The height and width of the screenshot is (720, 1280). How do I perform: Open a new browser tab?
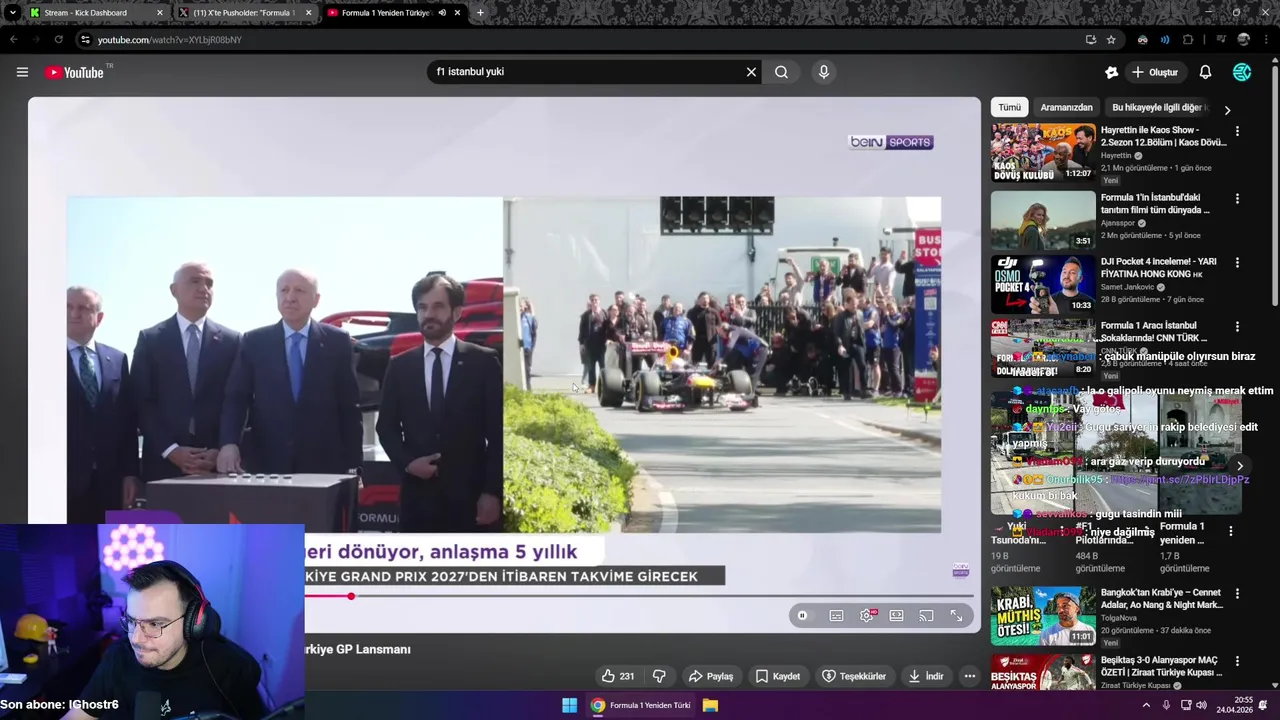(x=480, y=13)
